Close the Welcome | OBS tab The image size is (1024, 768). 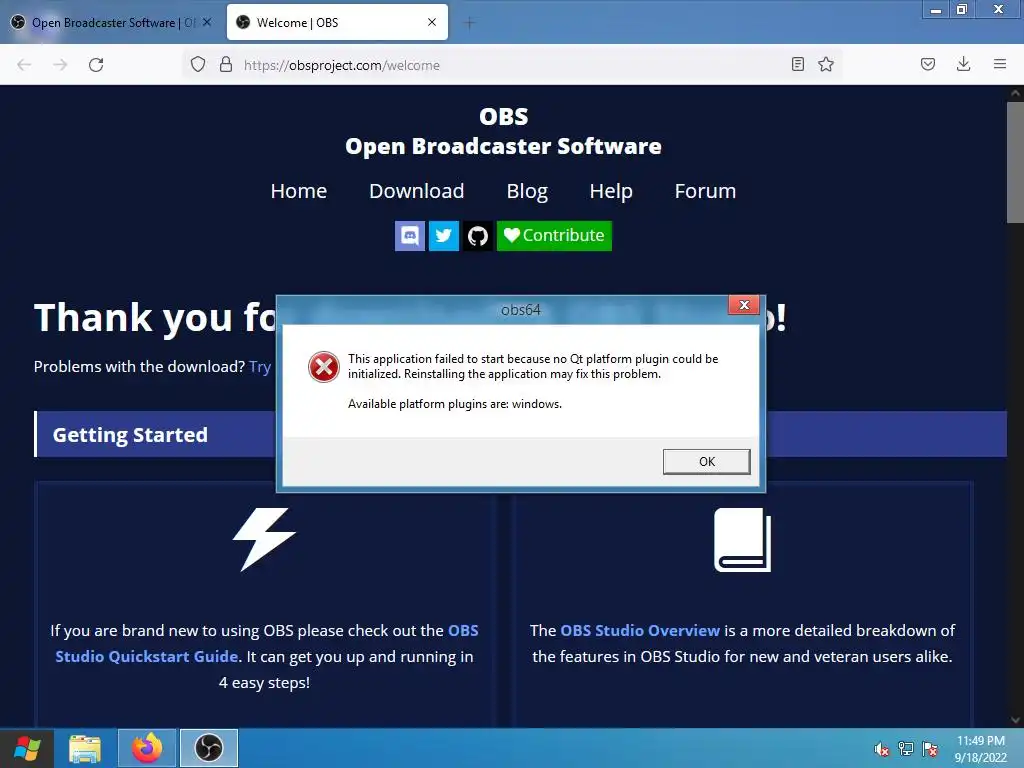(432, 22)
